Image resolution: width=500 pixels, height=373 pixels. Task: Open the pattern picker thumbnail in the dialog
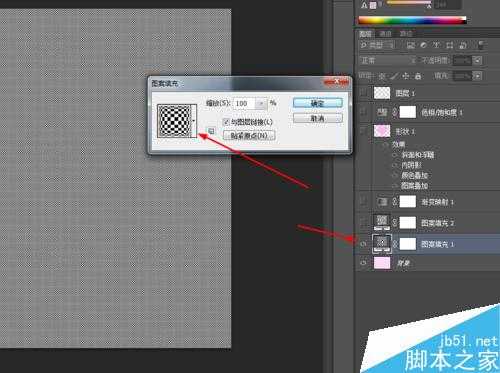175,120
